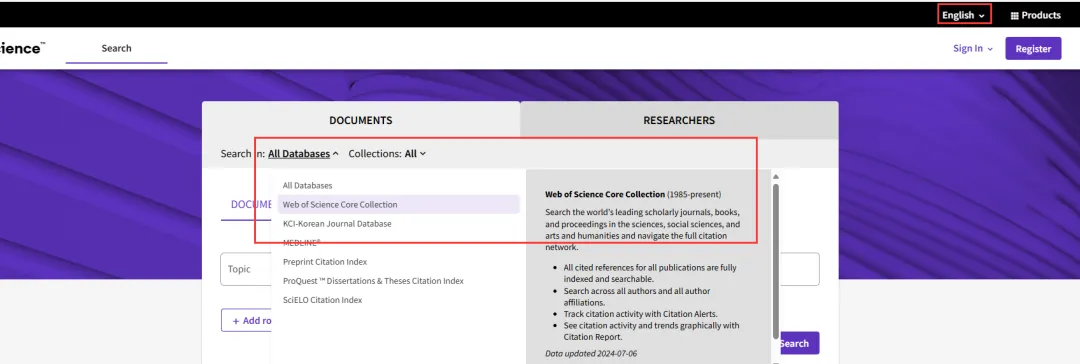The image size is (1080, 364).
Task: Expand the Sign In menu
Action: (x=973, y=48)
